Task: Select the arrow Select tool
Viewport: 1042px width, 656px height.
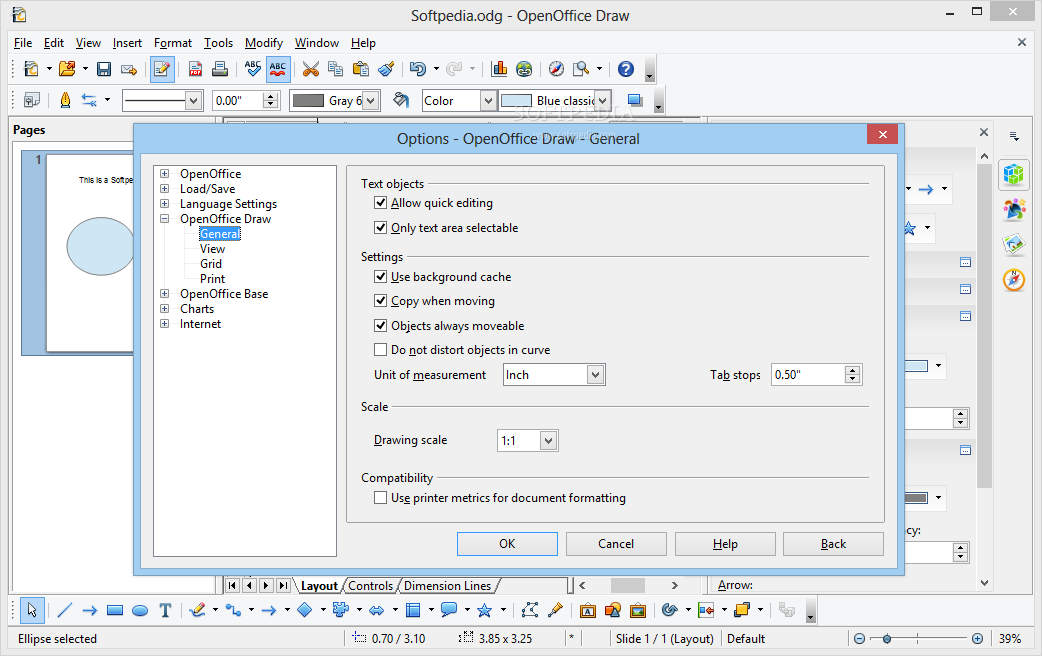Action: pos(32,610)
